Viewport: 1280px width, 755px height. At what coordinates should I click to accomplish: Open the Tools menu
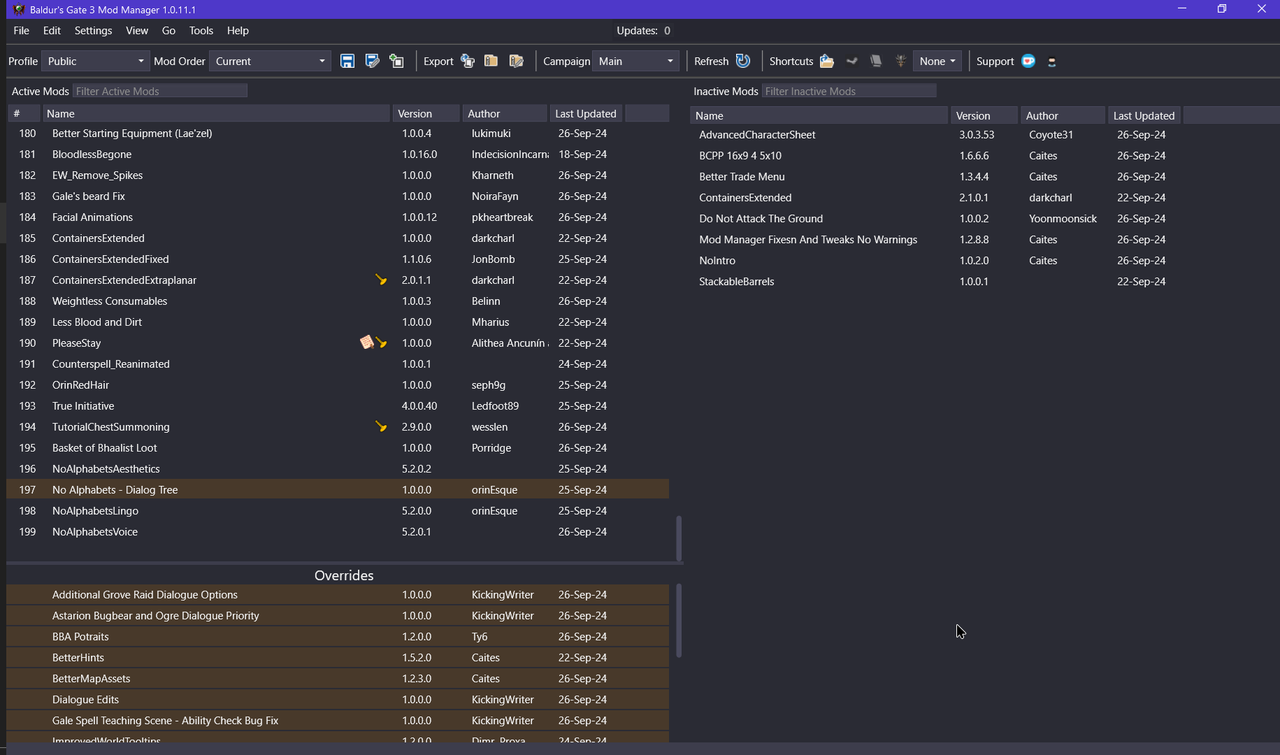tap(201, 31)
